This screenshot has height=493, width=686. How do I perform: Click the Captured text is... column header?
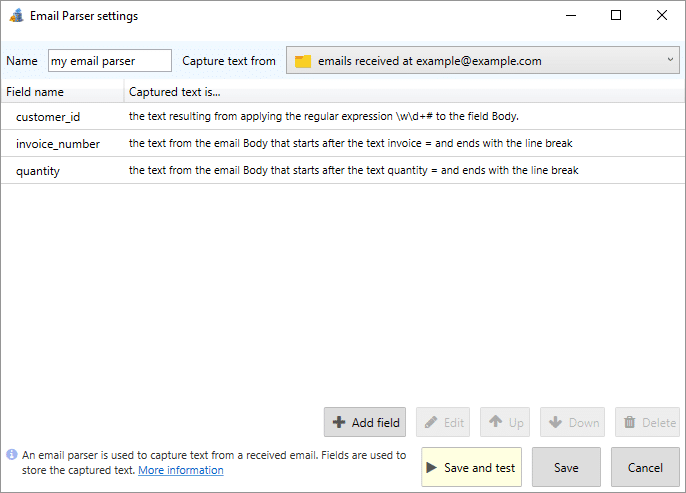click(x=405, y=92)
